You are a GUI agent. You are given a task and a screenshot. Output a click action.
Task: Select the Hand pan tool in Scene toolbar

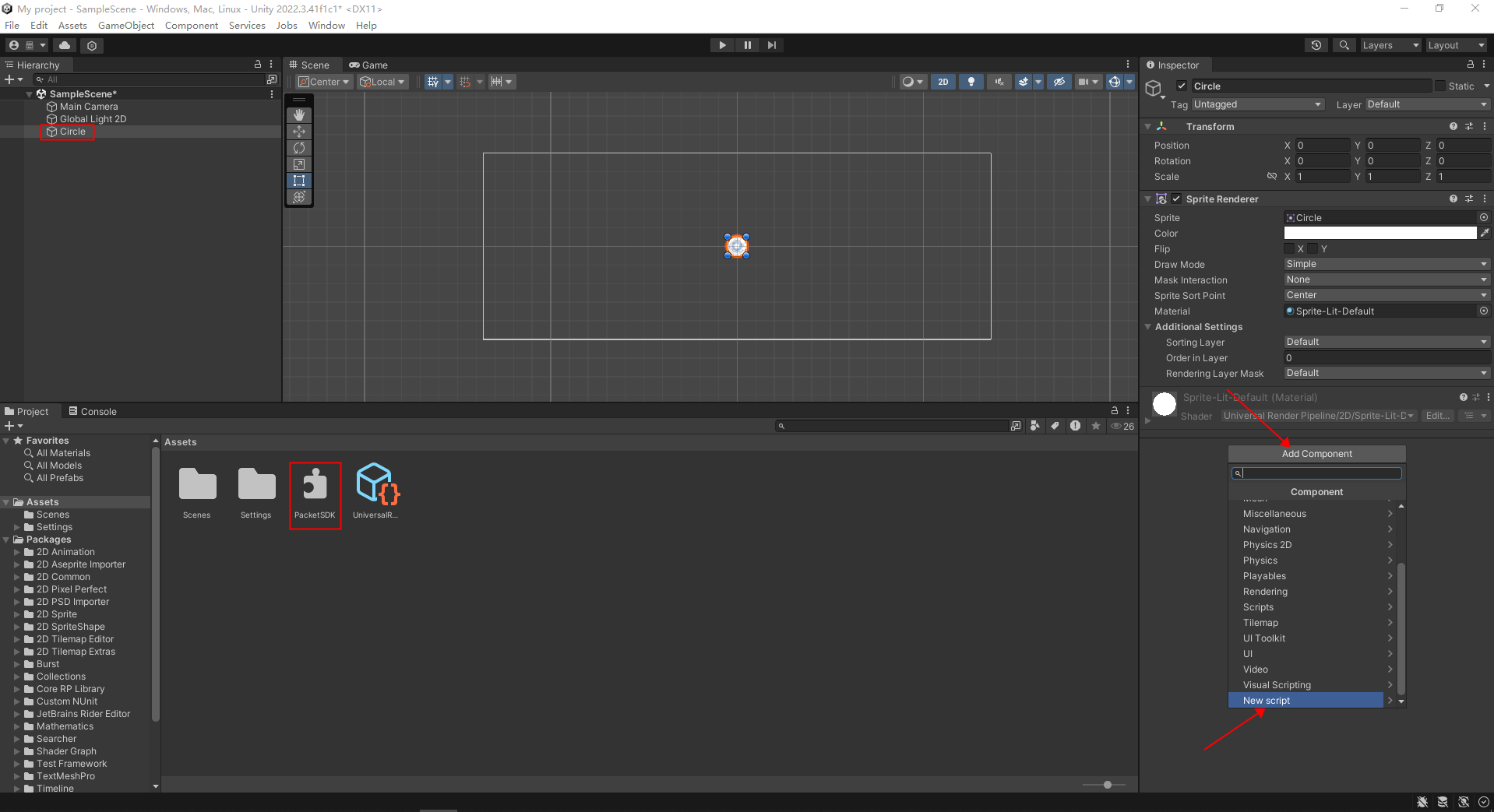pyautogui.click(x=299, y=114)
